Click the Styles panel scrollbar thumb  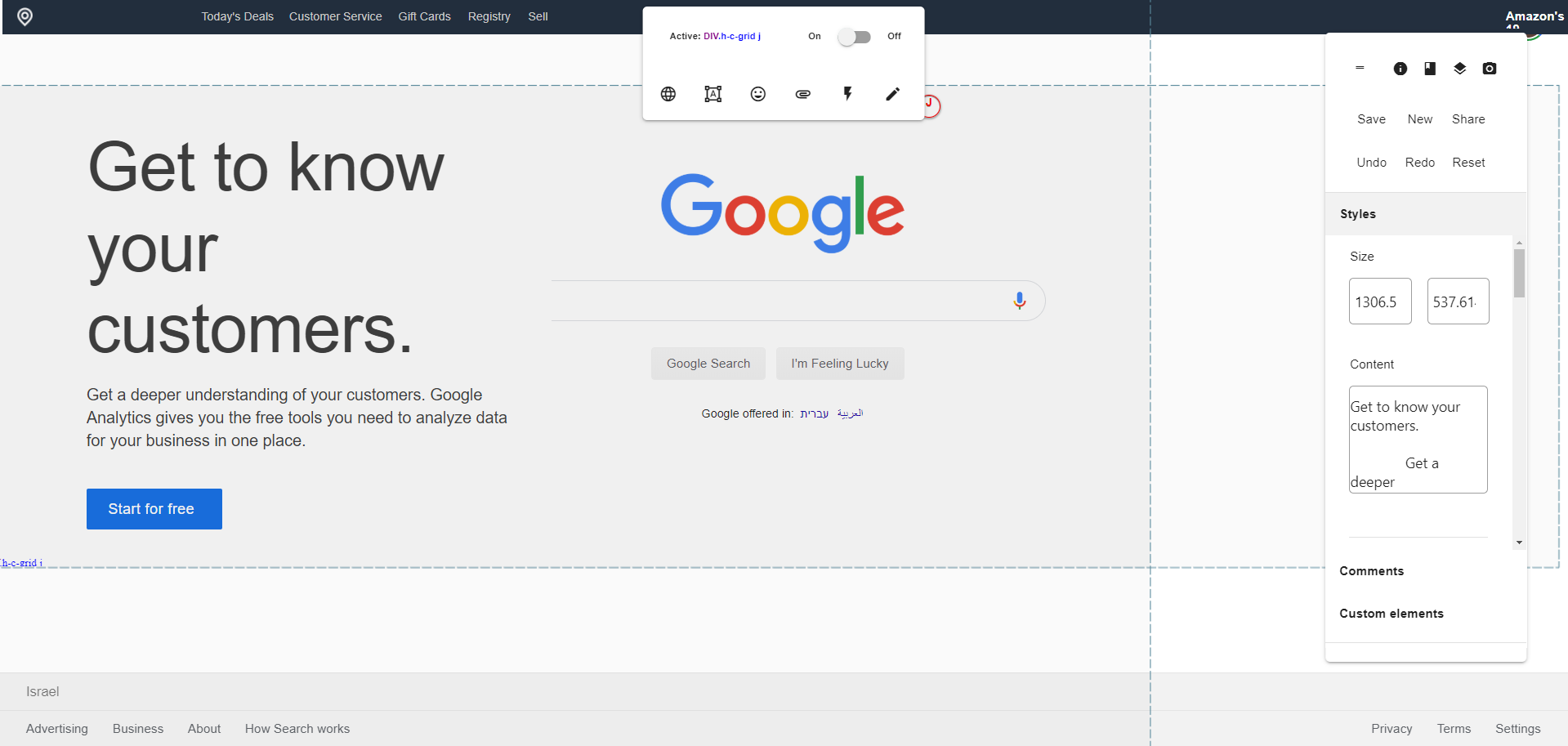pos(1519,273)
